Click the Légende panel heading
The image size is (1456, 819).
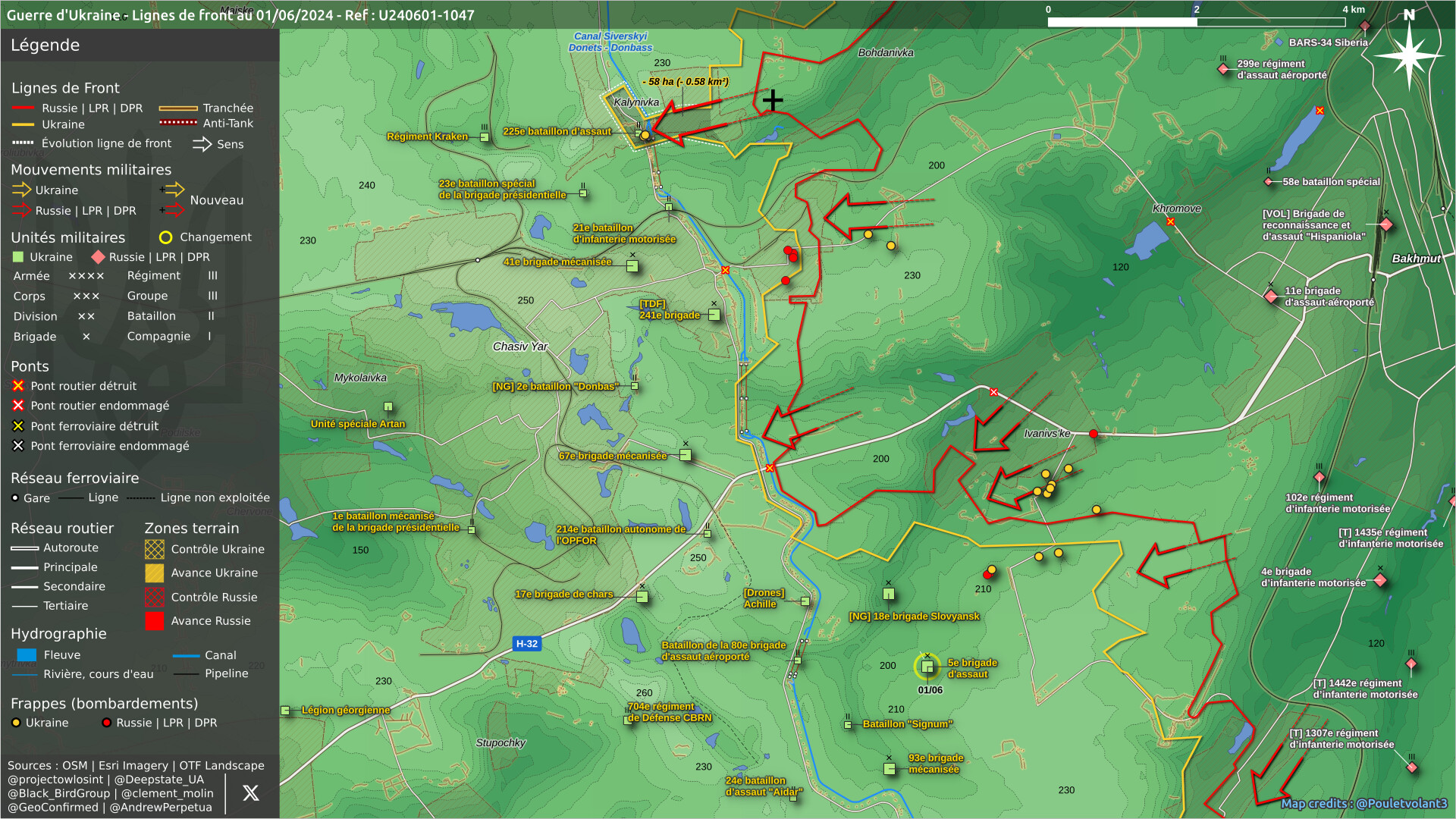pyautogui.click(x=45, y=45)
